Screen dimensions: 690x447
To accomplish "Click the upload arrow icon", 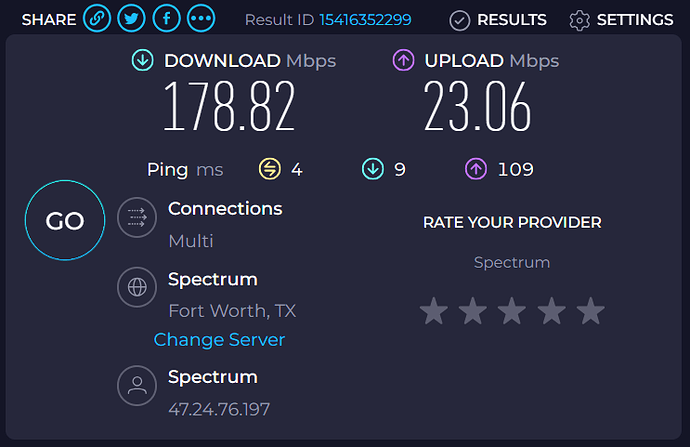I will pos(404,61).
